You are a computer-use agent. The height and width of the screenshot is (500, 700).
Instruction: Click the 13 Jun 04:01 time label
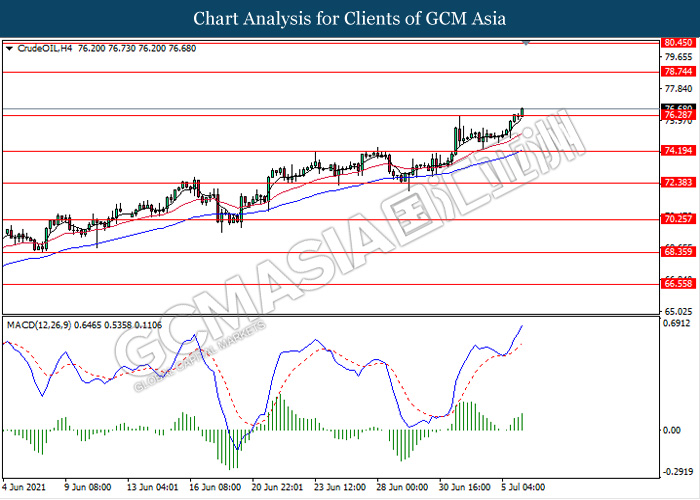(152, 487)
